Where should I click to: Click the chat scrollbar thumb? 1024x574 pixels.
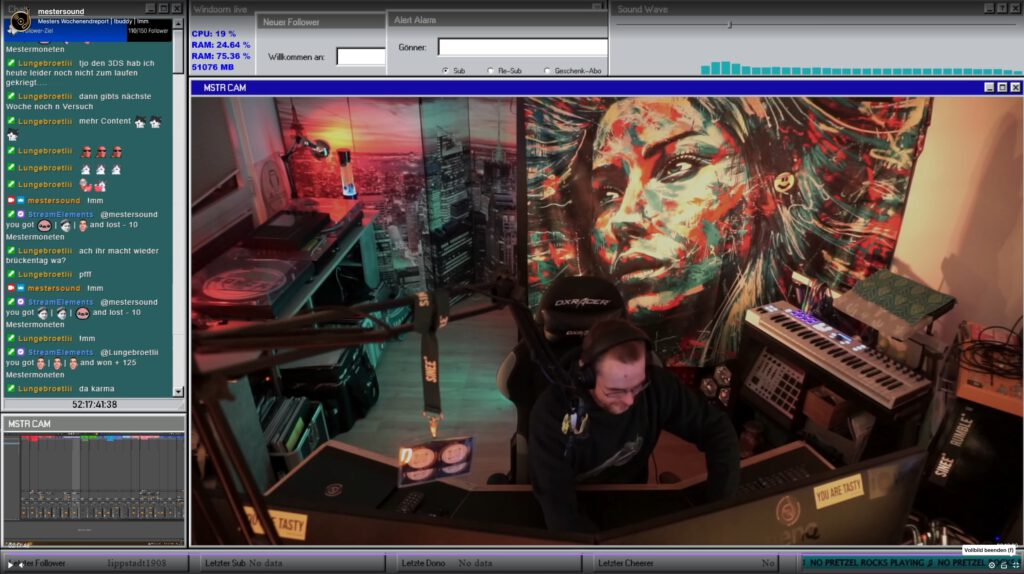pos(178,51)
